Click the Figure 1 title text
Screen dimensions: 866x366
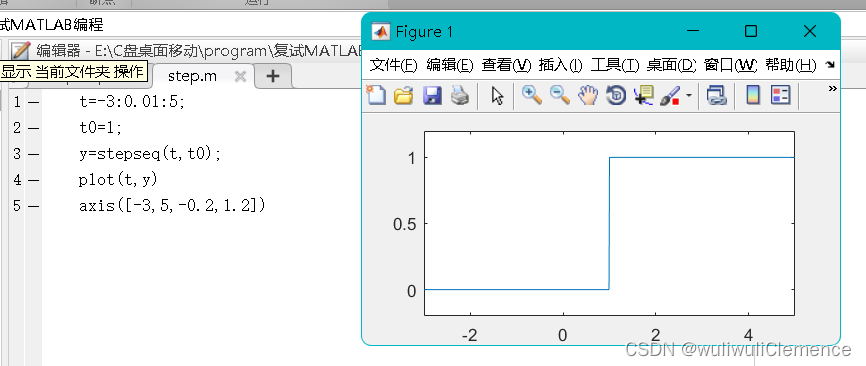(424, 32)
